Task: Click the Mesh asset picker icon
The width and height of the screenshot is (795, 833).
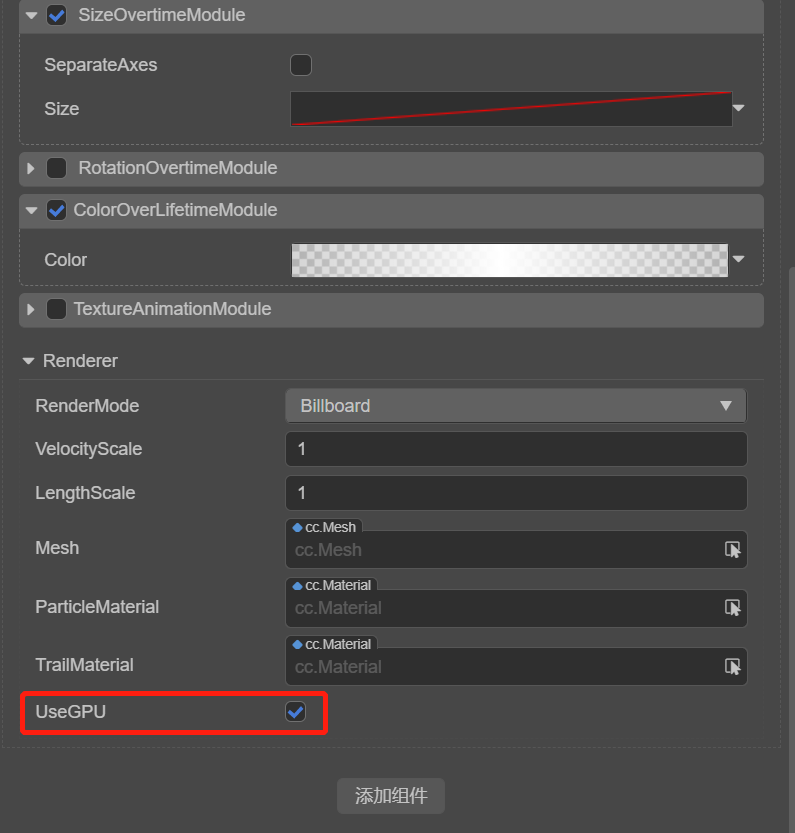Action: (x=733, y=549)
